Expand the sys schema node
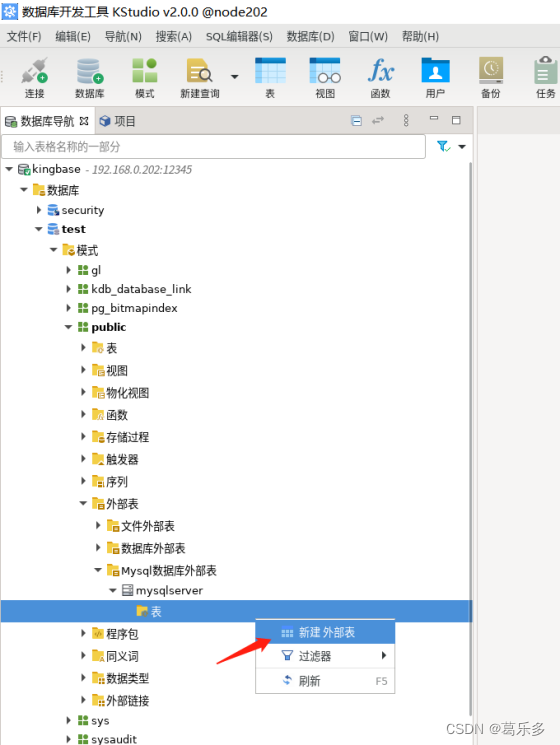The image size is (560, 745). coord(68,720)
